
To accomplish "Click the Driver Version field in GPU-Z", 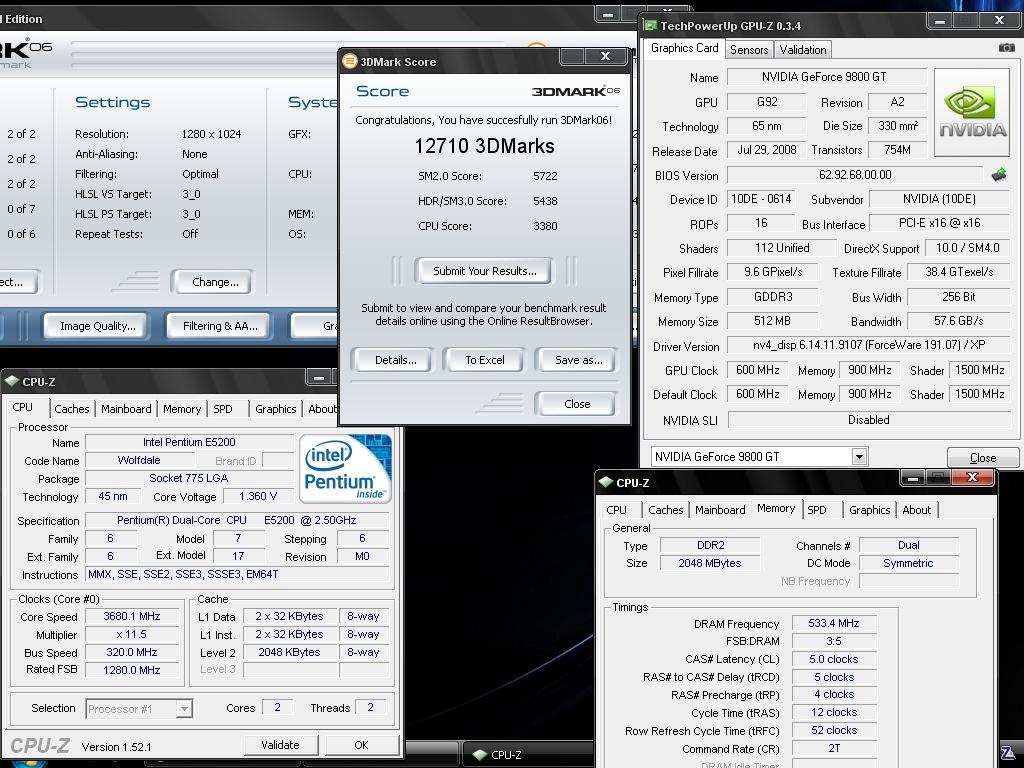I will coord(869,345).
